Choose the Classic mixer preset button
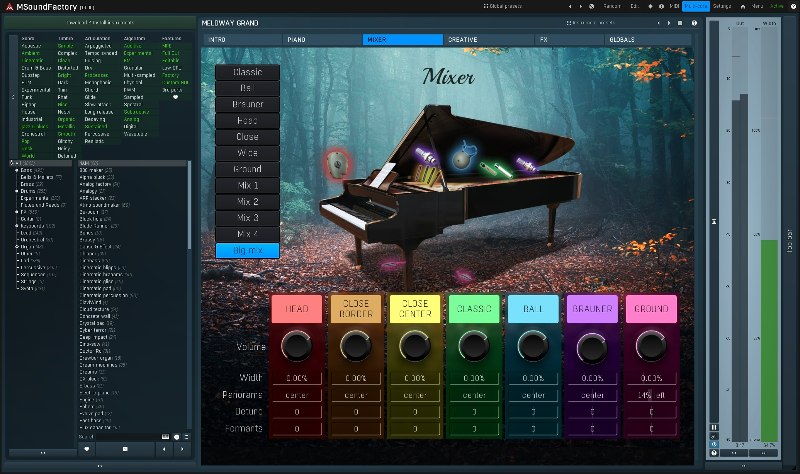The width and height of the screenshot is (800, 474). (x=246, y=73)
